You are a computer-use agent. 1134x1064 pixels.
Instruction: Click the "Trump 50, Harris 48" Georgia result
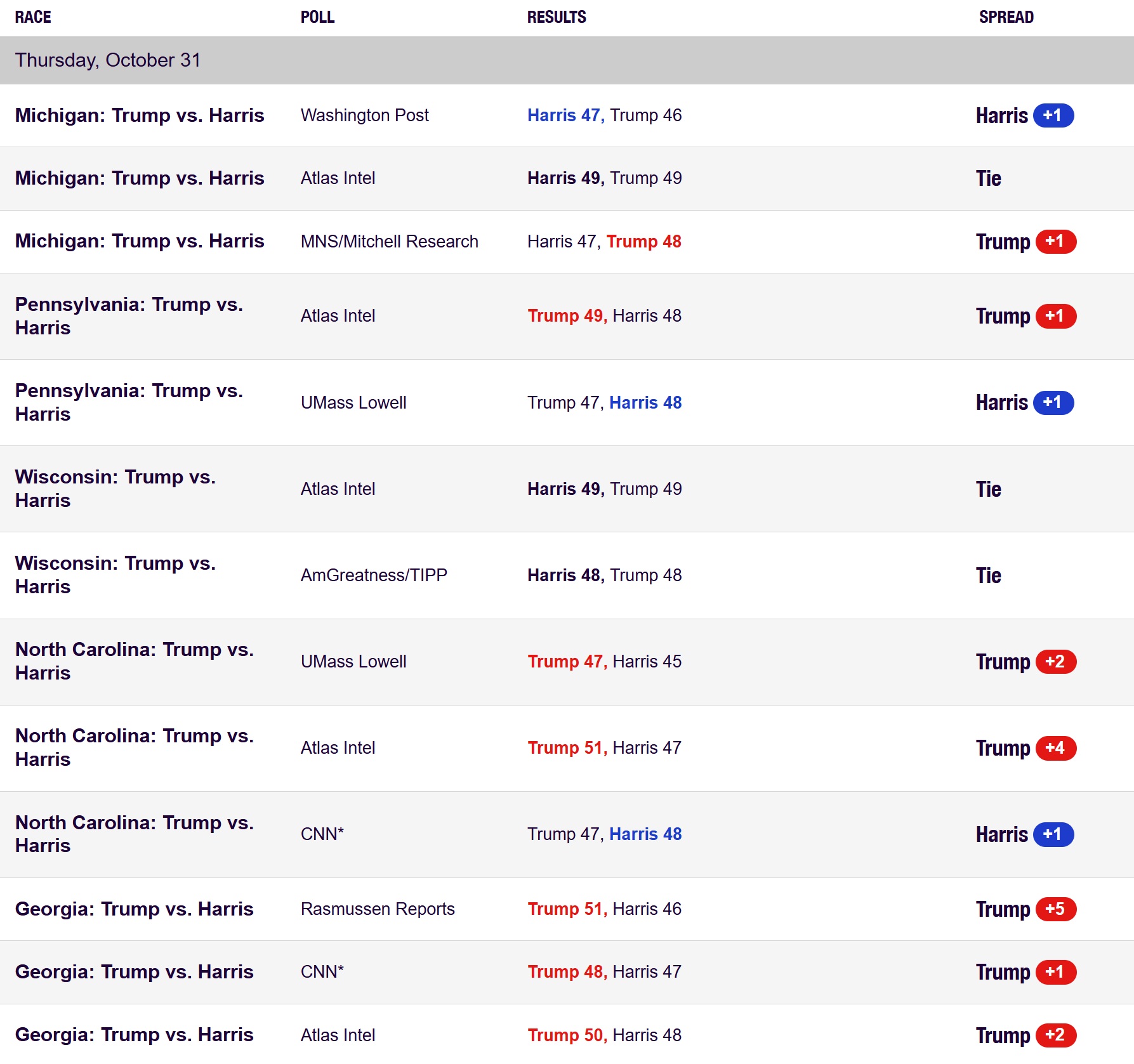coord(604,1035)
